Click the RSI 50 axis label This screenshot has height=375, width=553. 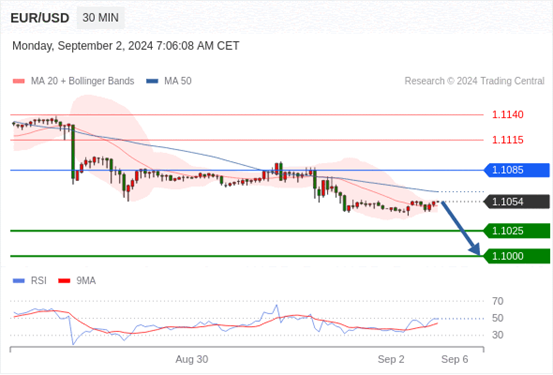pyautogui.click(x=498, y=318)
